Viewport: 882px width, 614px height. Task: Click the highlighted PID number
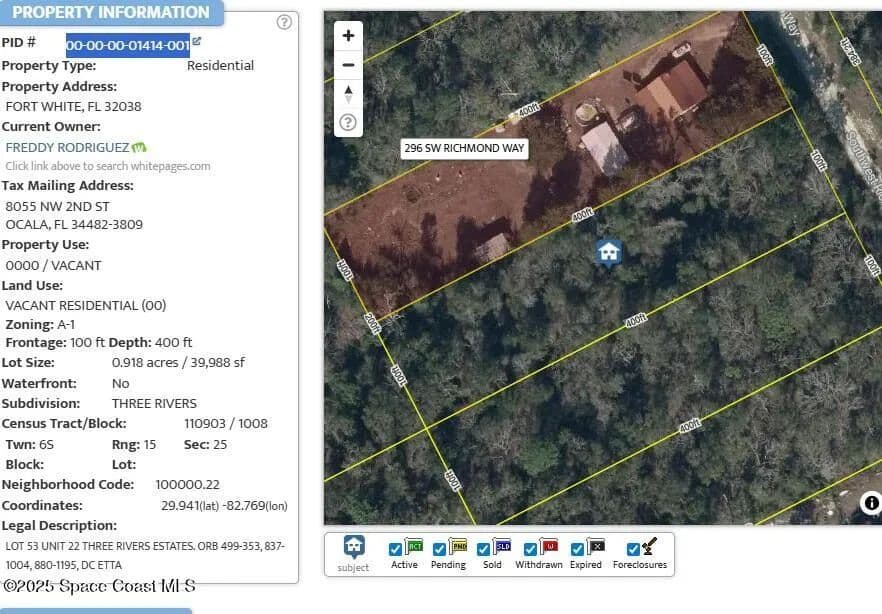(x=128, y=45)
